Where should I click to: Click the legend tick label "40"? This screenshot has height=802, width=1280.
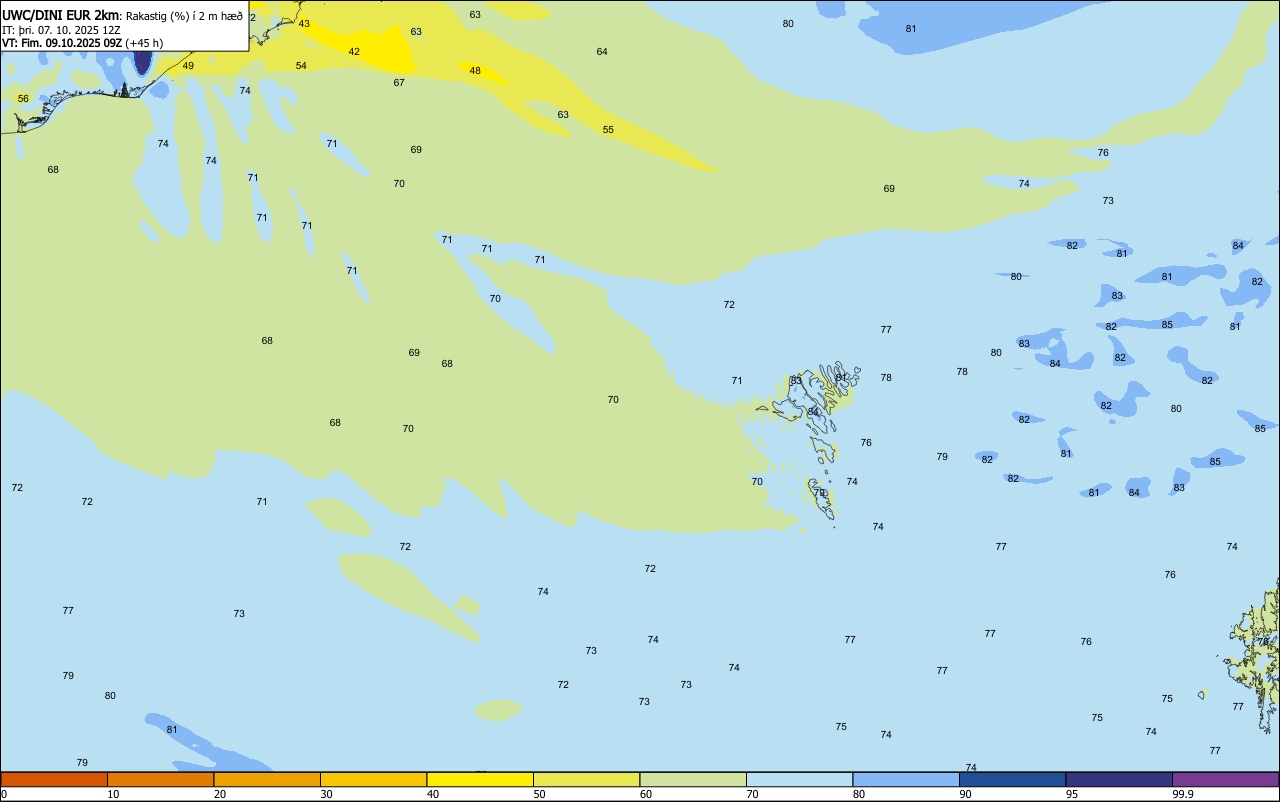click(433, 794)
